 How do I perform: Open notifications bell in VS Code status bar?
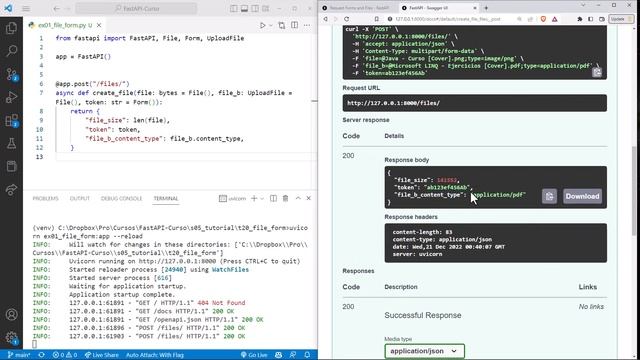click(307, 355)
